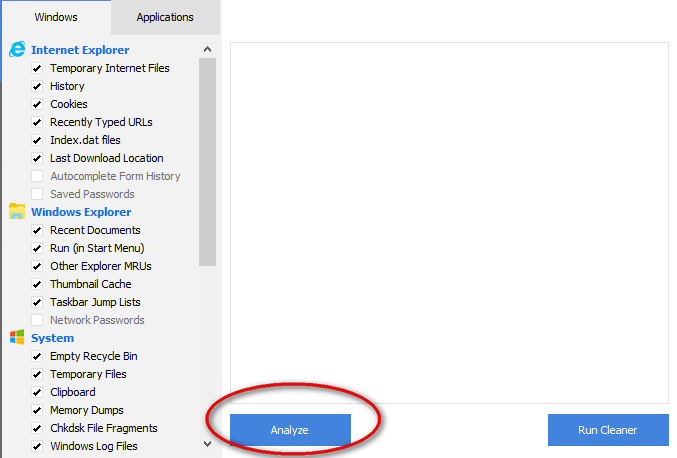
Task: Select the Windows Explorer section heading
Action: point(81,212)
